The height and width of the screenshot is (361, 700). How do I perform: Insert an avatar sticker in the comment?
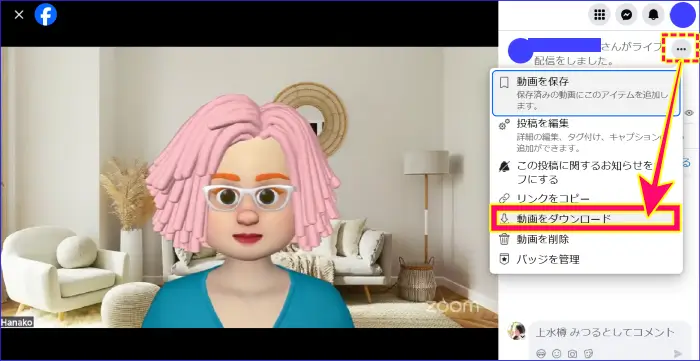tap(541, 353)
